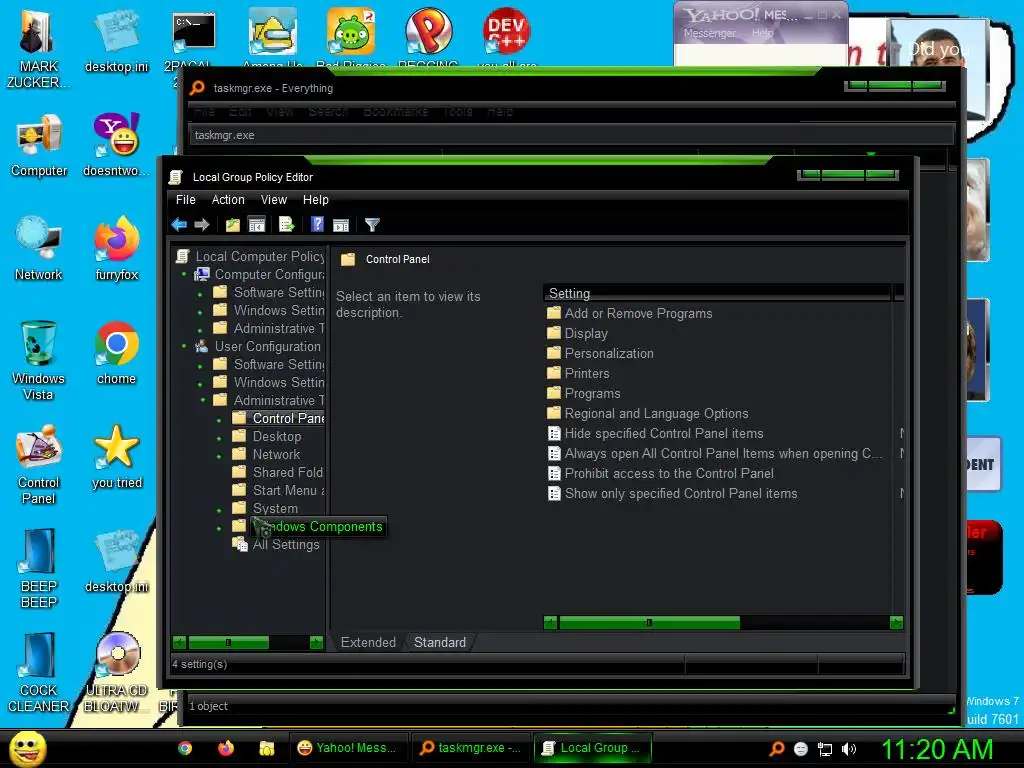This screenshot has width=1024, height=768.
Task: Collapse User Configuration Administrative Templates node
Action: (202, 400)
